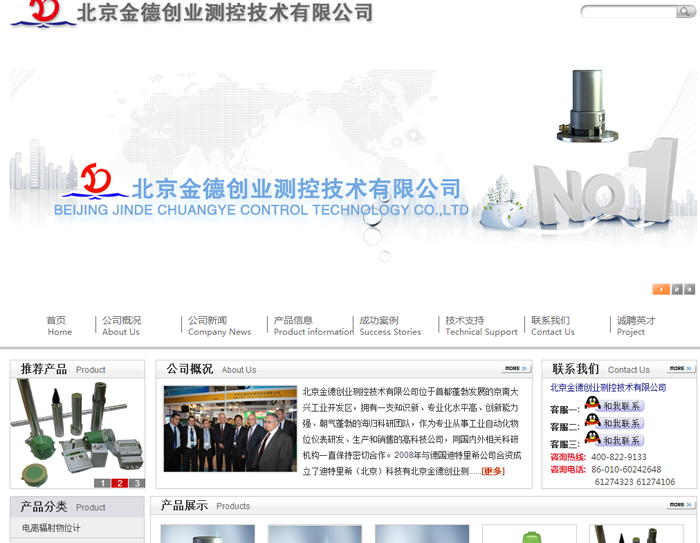Click MORE in 产品展示 Products panel
This screenshot has width=700, height=543.
coord(681,505)
